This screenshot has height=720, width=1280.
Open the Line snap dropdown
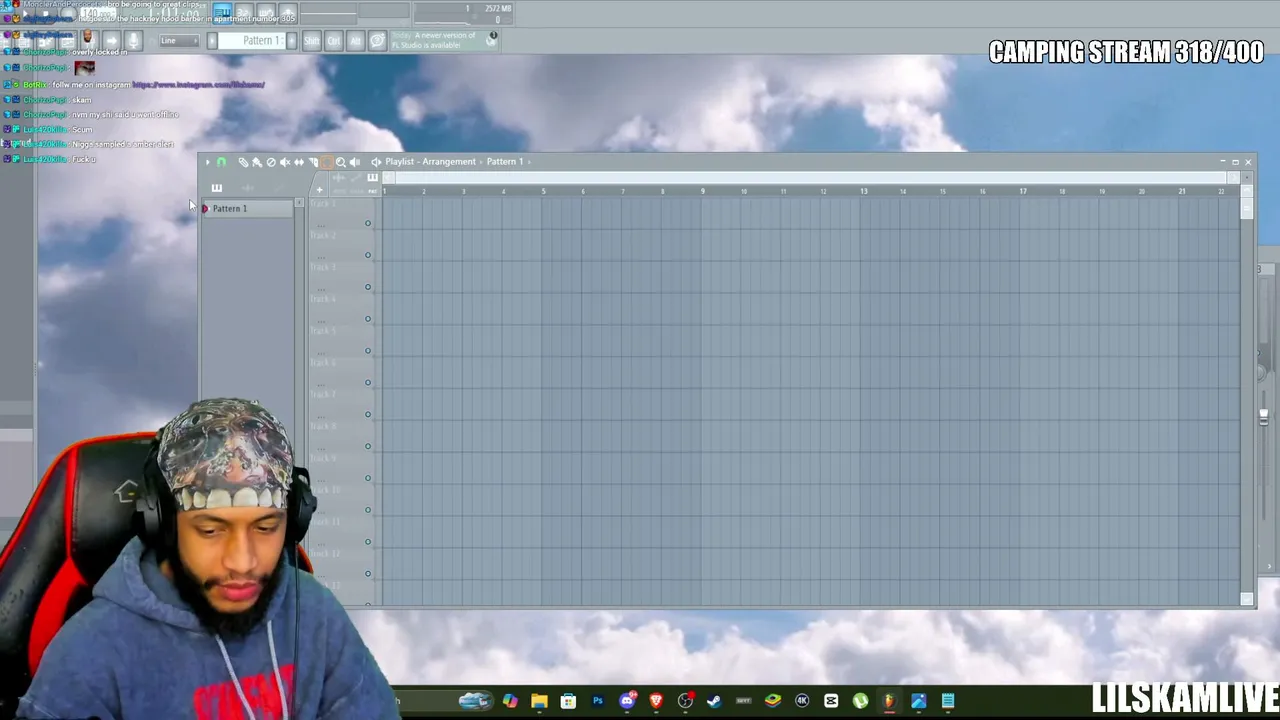178,41
